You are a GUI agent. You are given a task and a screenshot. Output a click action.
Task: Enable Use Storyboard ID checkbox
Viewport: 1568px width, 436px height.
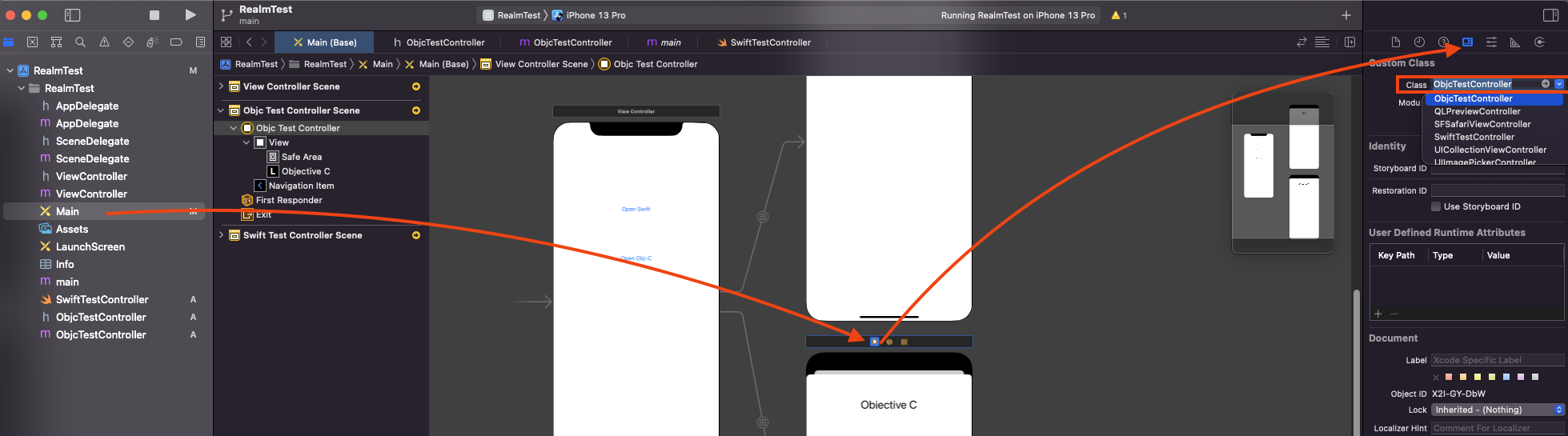point(1436,206)
